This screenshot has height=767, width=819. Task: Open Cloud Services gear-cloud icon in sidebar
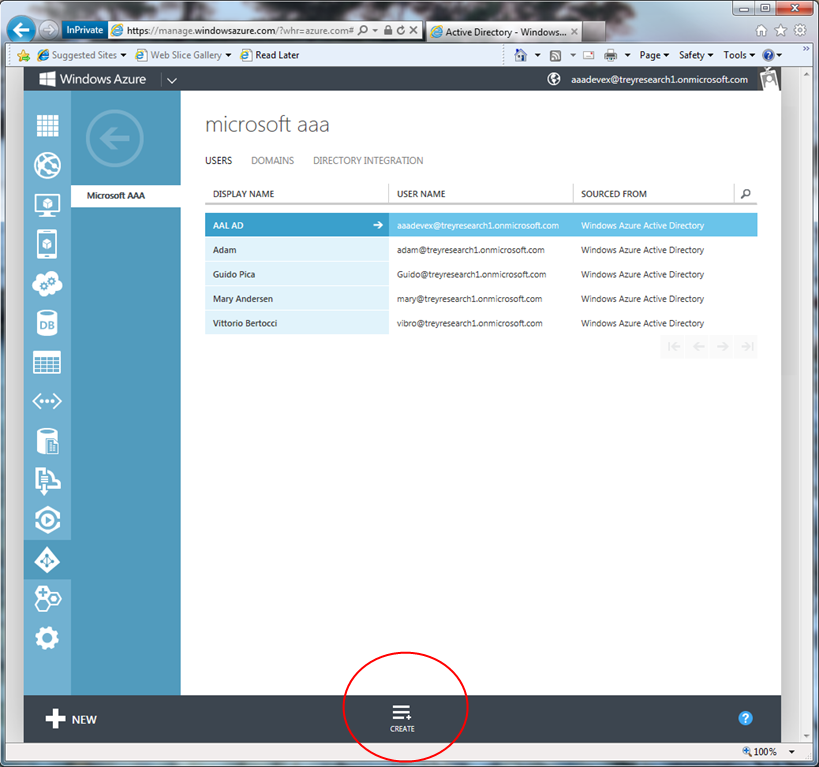click(x=47, y=284)
